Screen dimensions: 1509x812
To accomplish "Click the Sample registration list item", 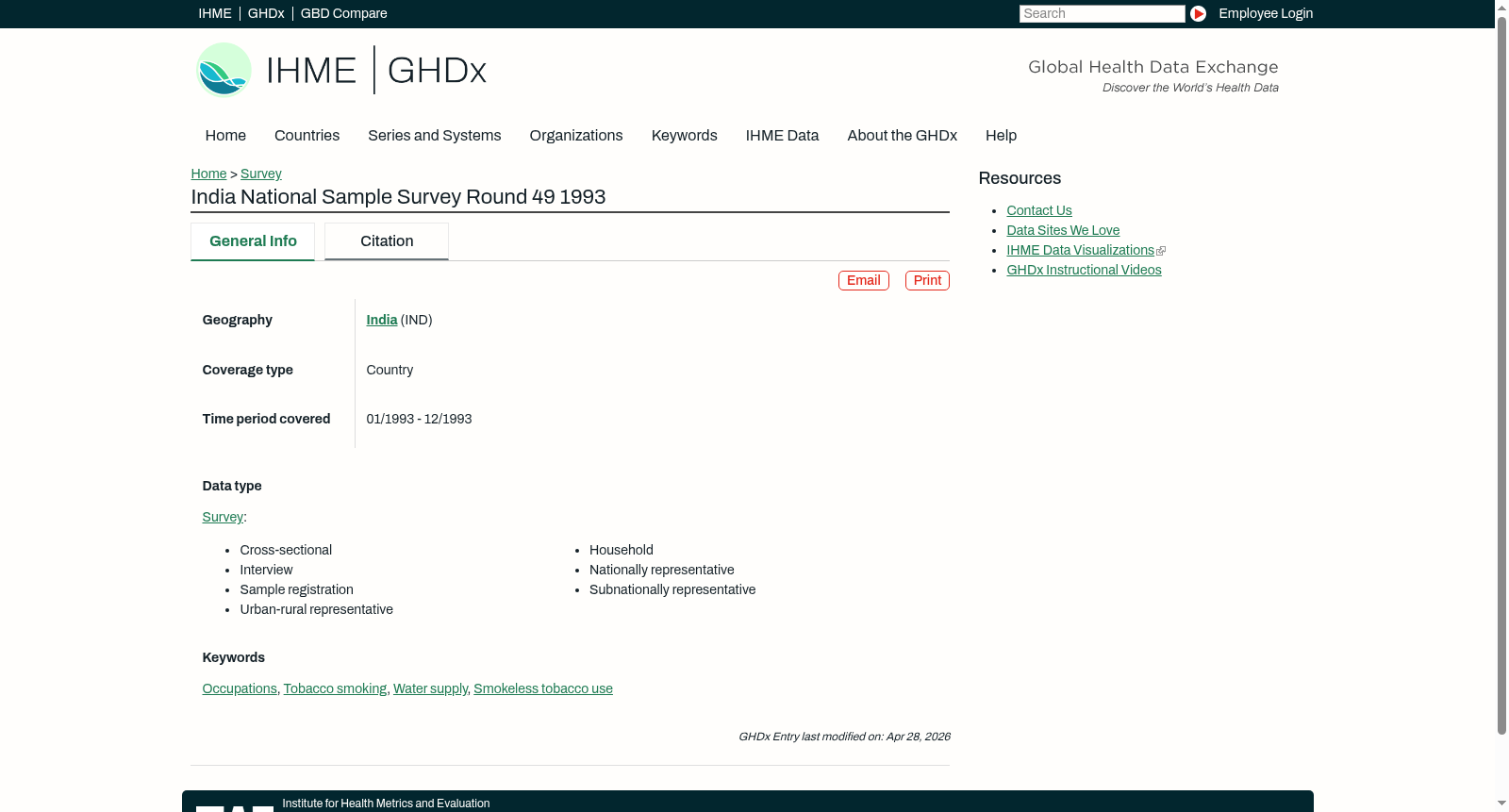I will click(296, 589).
